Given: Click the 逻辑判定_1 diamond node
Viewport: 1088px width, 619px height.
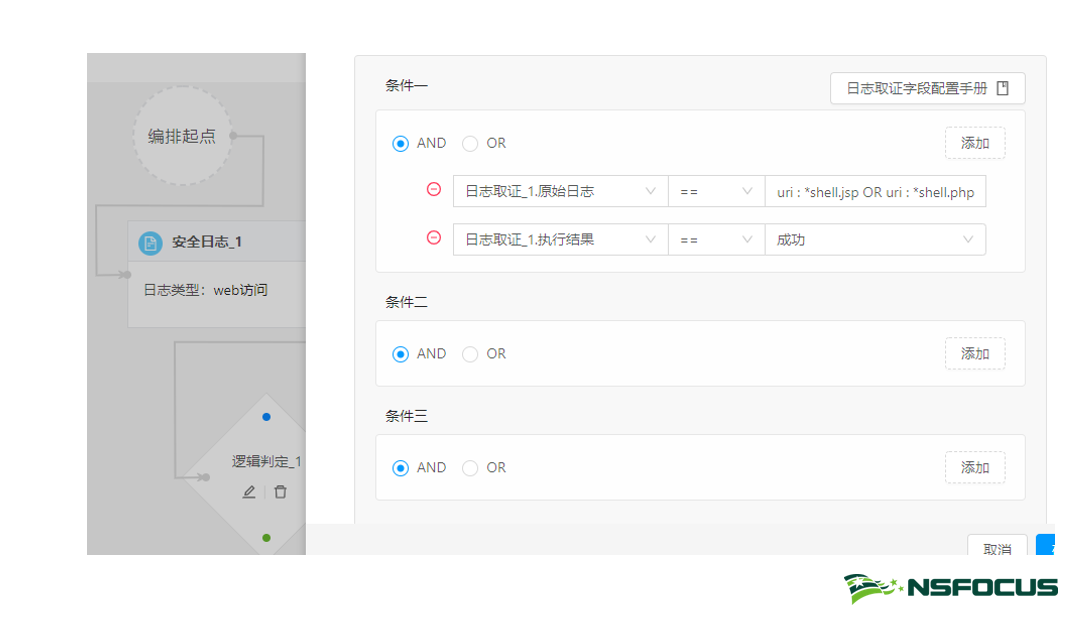Looking at the screenshot, I should [265, 461].
